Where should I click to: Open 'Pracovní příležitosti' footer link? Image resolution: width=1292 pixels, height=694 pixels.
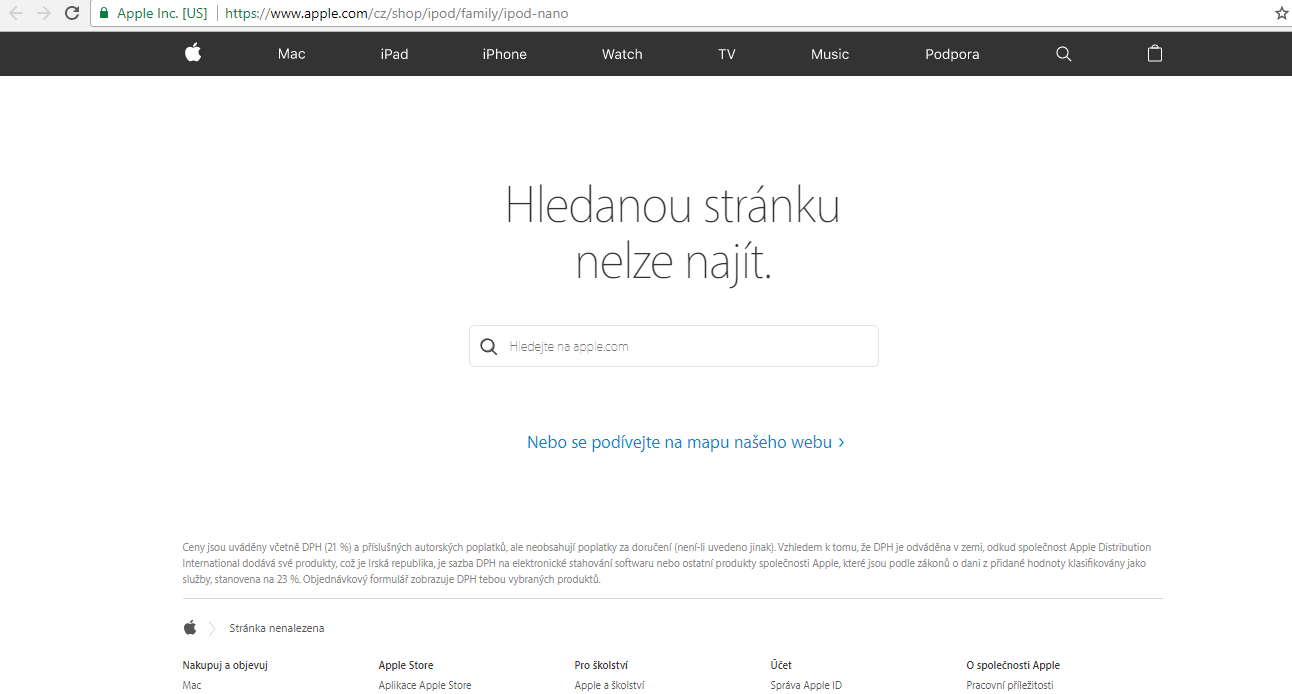coord(1010,685)
